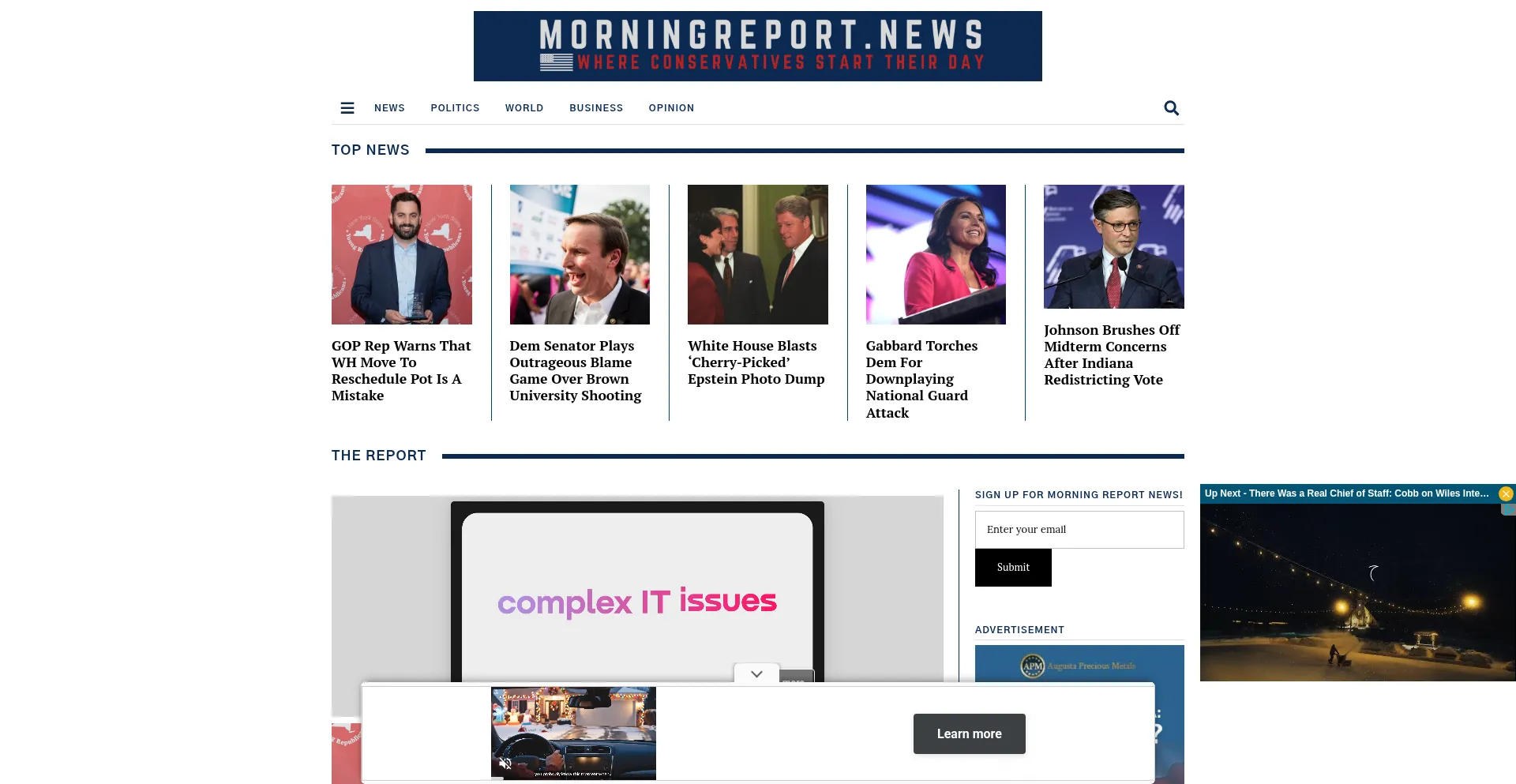The height and width of the screenshot is (784, 1516).
Task: Open the WORLD section
Action: (x=524, y=108)
